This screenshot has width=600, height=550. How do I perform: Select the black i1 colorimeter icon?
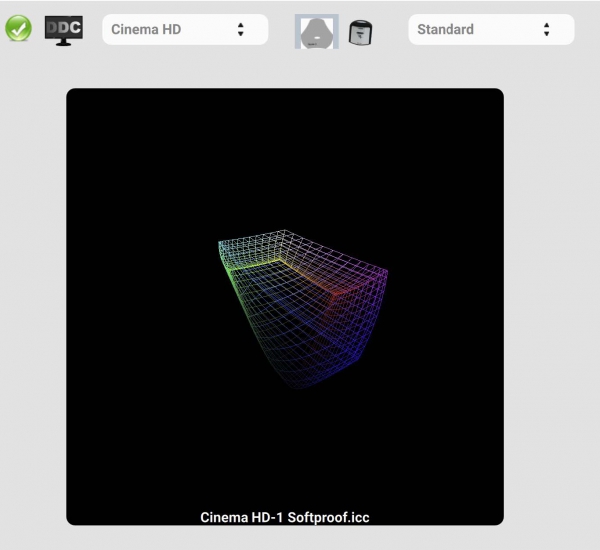point(360,33)
